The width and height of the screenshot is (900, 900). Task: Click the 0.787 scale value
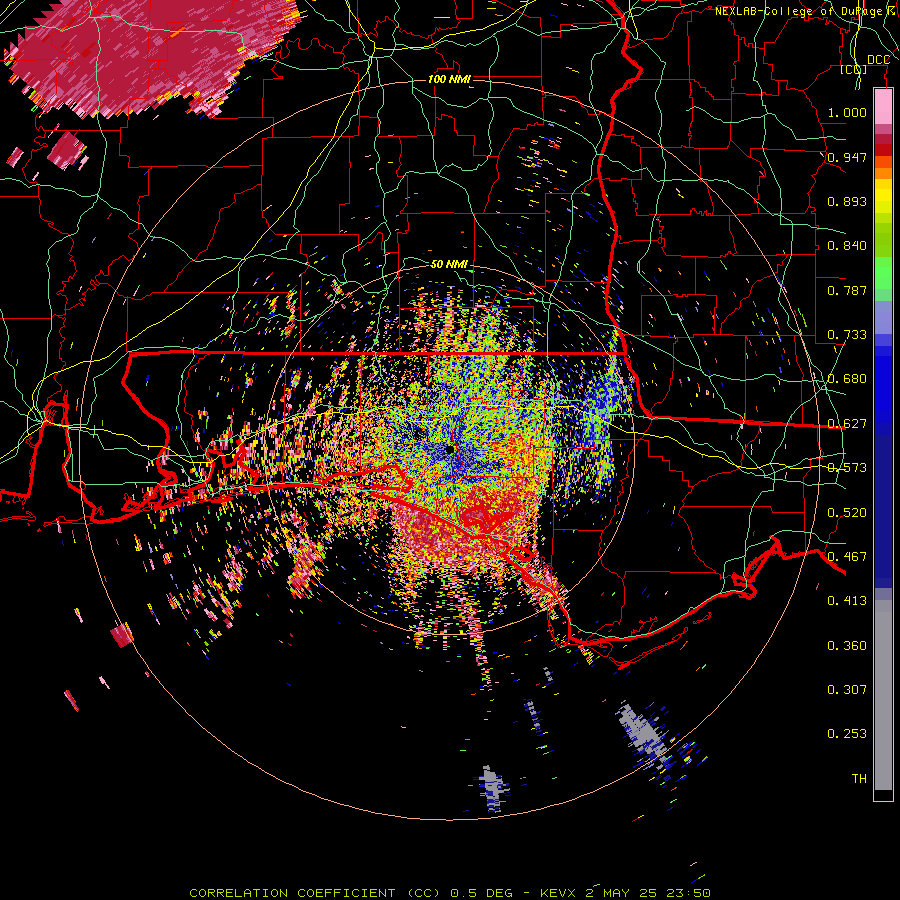(x=847, y=290)
